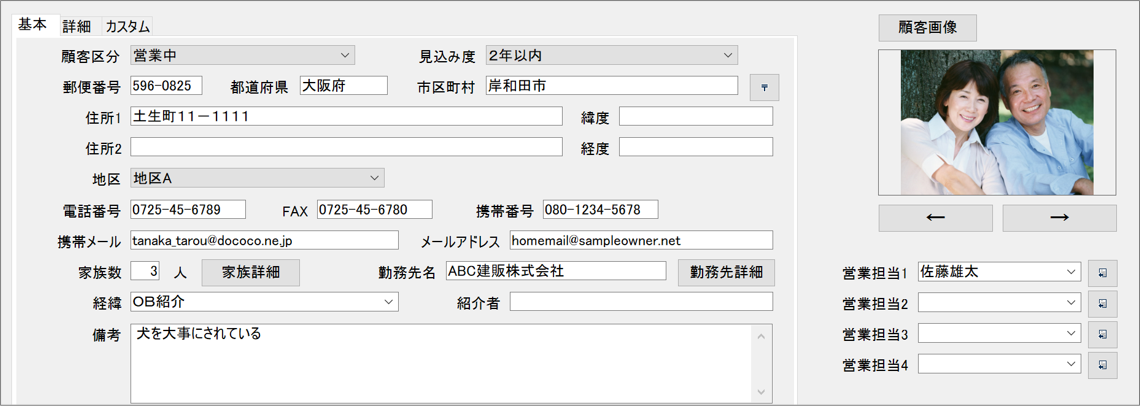1140x406 pixels.
Task: Click the 紹介者 input field
Action: point(641,301)
